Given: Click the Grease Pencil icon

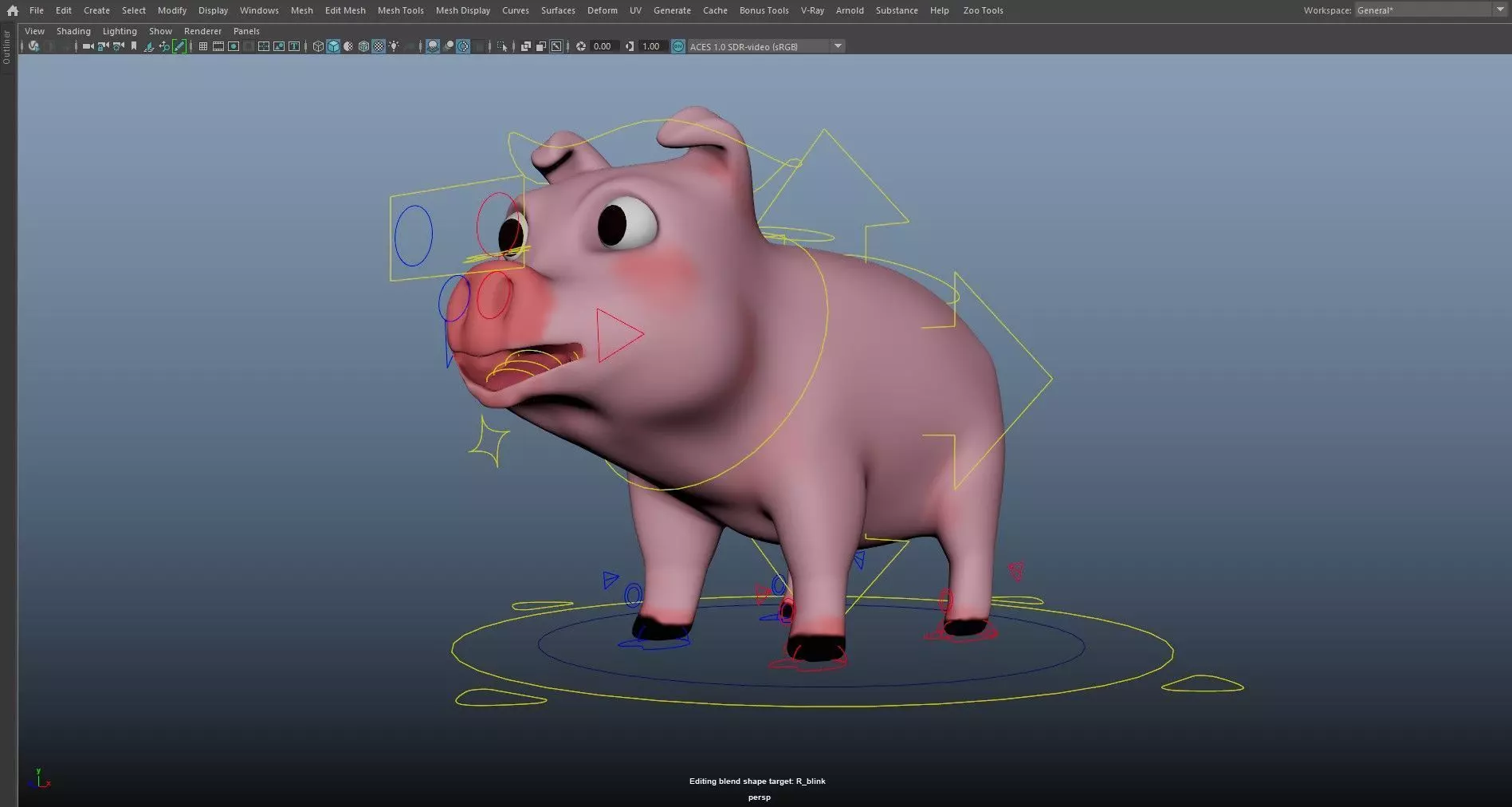Looking at the screenshot, I should [179, 46].
